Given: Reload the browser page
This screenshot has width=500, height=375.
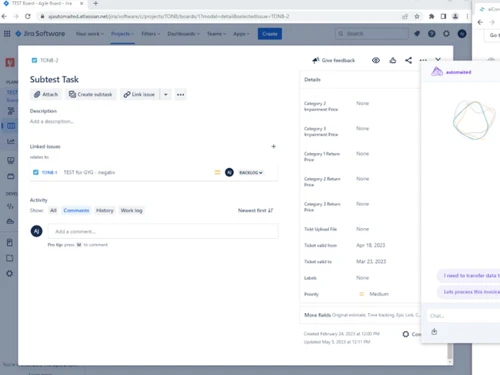Looking at the screenshot, I should coord(28,16).
